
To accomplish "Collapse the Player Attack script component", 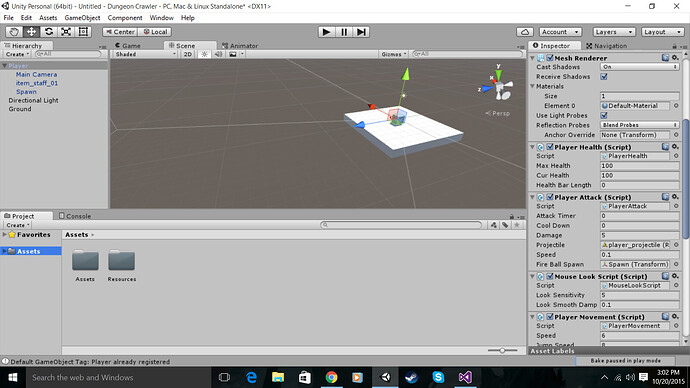I will (x=532, y=197).
